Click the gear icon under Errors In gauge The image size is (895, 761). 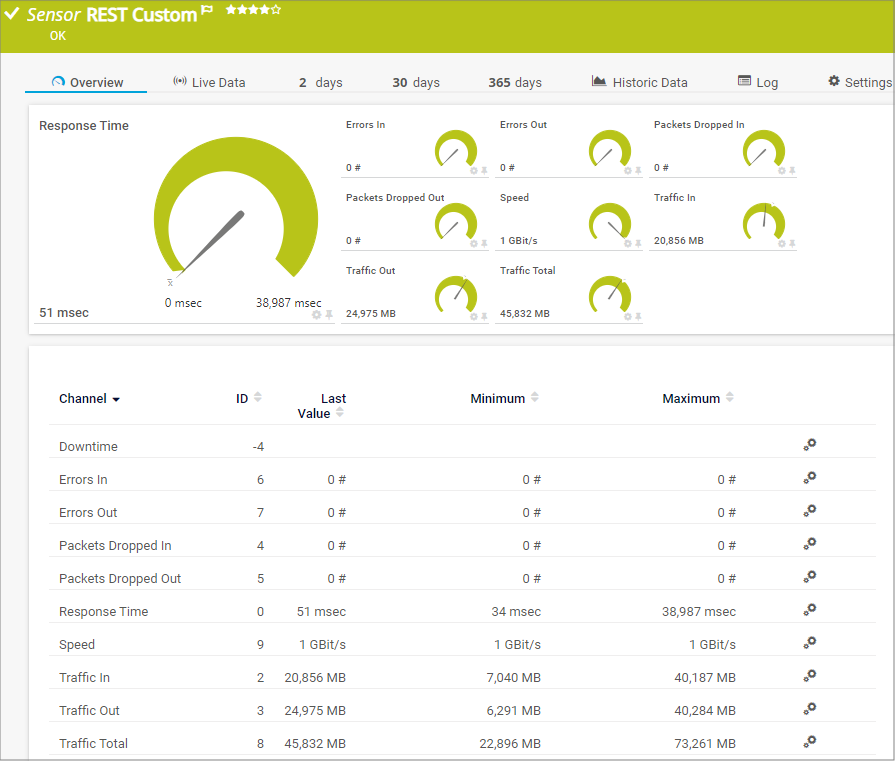pos(474,171)
